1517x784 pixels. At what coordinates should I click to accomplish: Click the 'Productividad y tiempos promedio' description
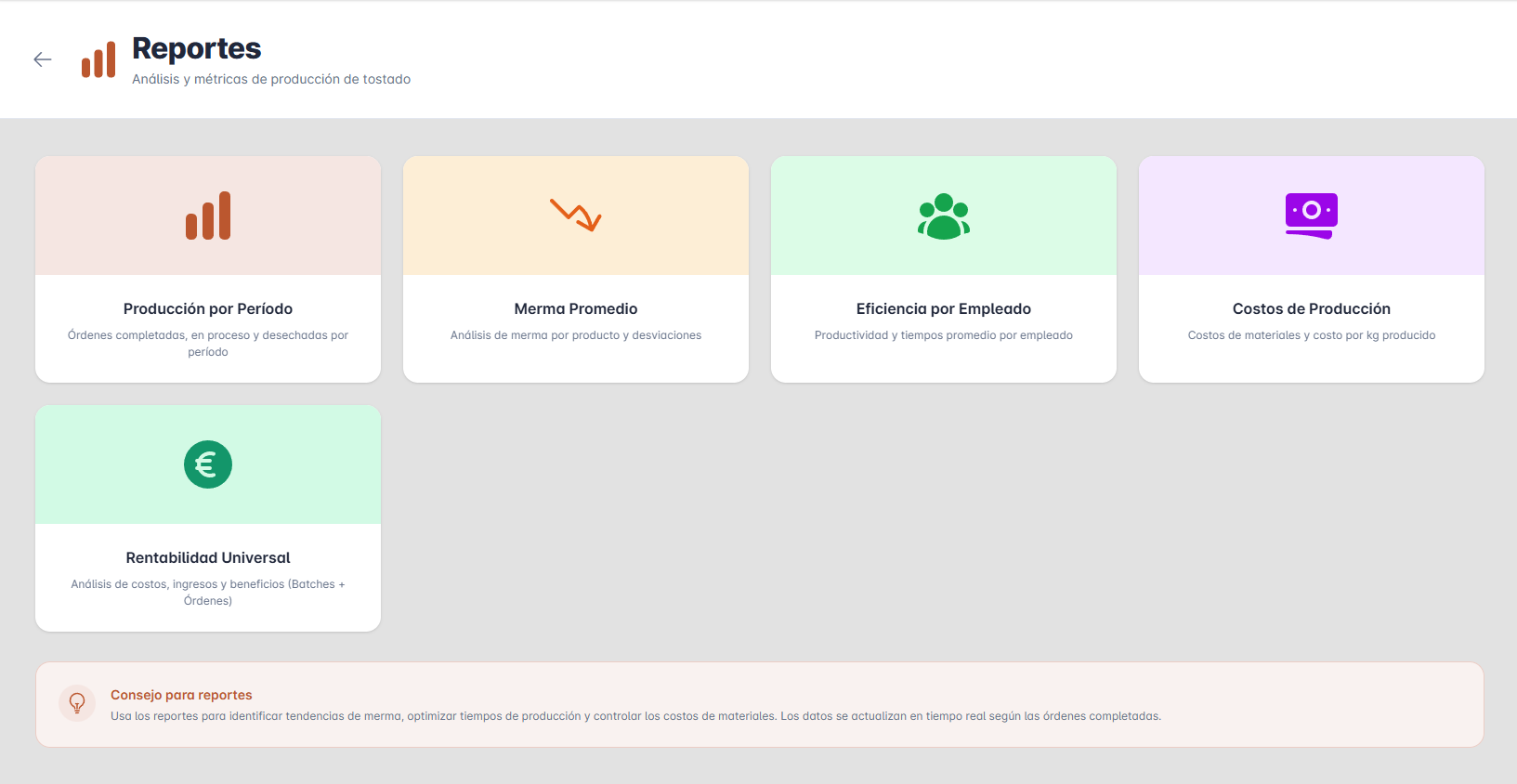coord(944,335)
